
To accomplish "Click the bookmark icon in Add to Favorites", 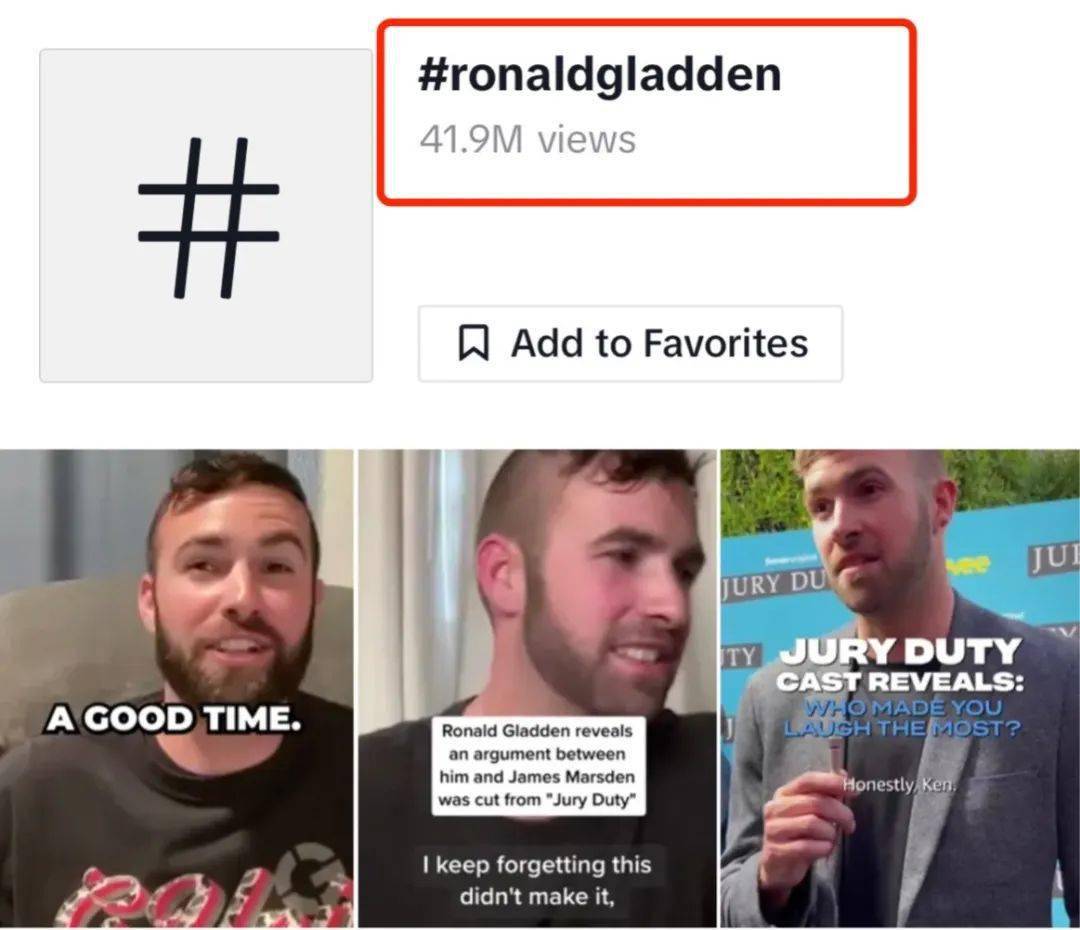I will pyautogui.click(x=474, y=343).
